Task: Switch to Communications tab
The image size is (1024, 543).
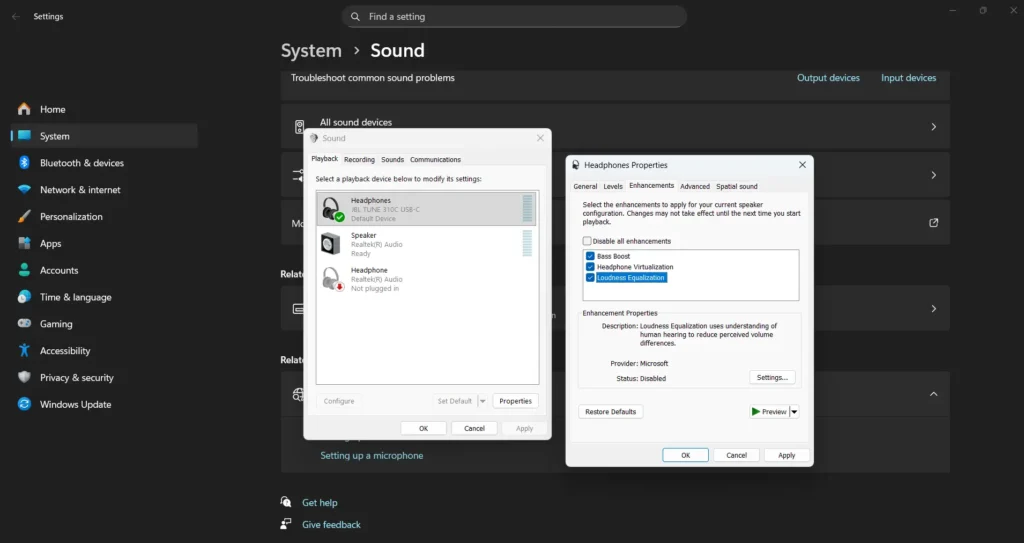Action: (x=435, y=159)
